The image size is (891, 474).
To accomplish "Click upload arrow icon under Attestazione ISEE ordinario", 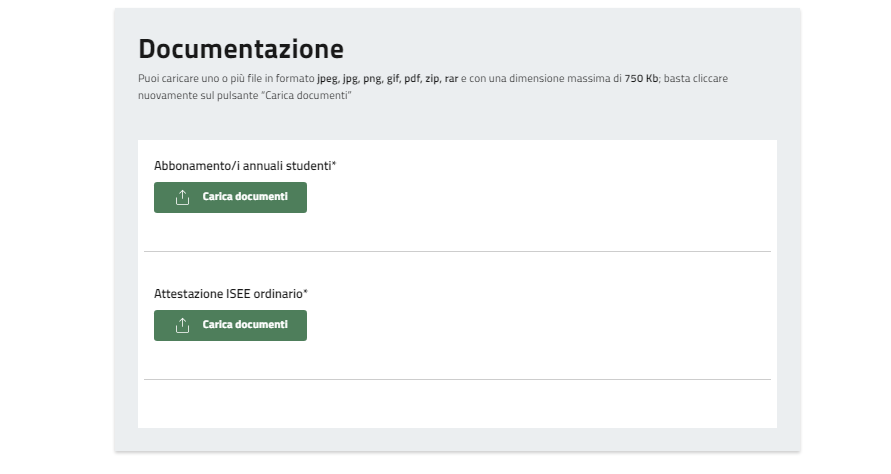I will 182,325.
